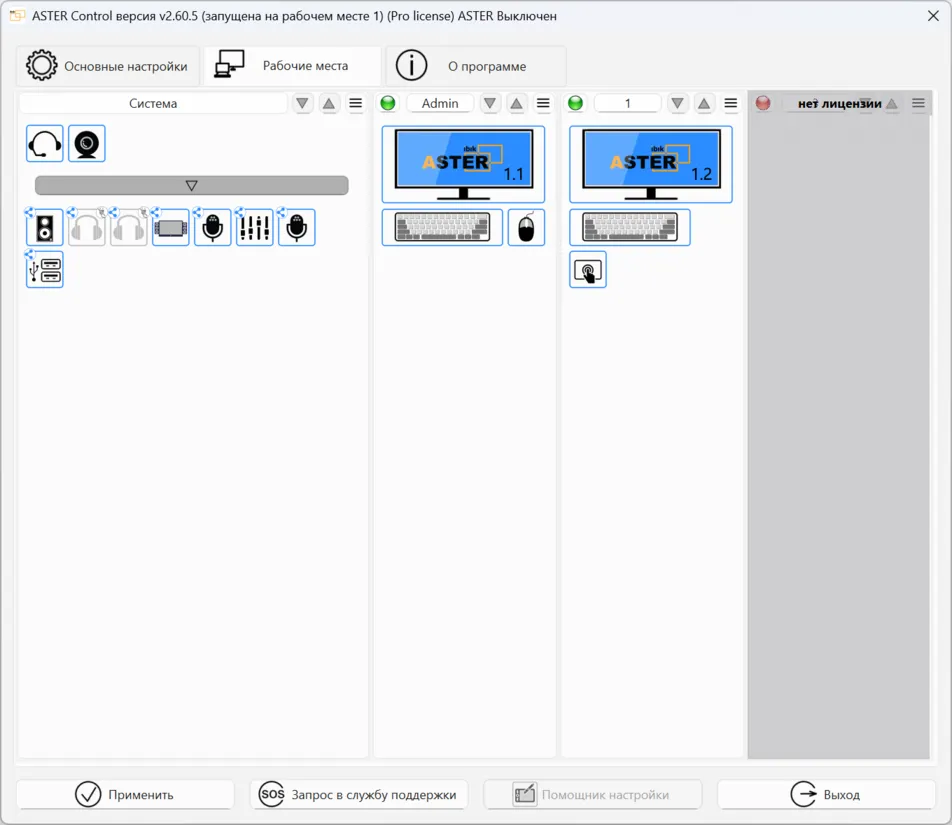This screenshot has width=952, height=825.
Task: Toggle the green status light on Admin workplace
Action: click(387, 102)
